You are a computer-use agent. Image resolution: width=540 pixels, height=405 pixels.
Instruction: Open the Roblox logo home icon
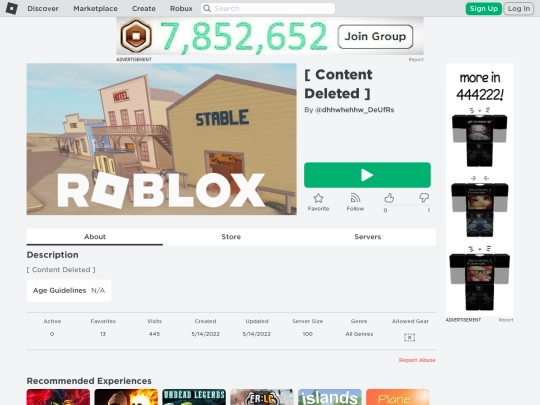tap(12, 8)
